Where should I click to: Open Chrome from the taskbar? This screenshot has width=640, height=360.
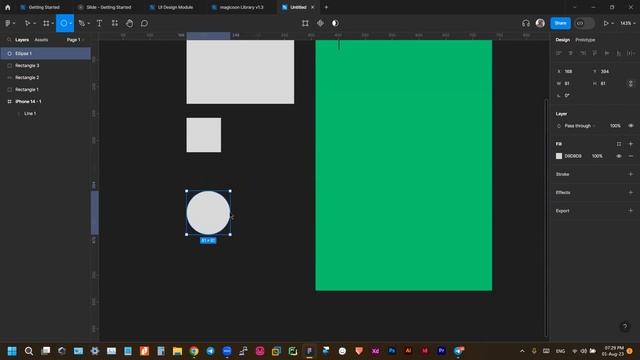tap(194, 351)
